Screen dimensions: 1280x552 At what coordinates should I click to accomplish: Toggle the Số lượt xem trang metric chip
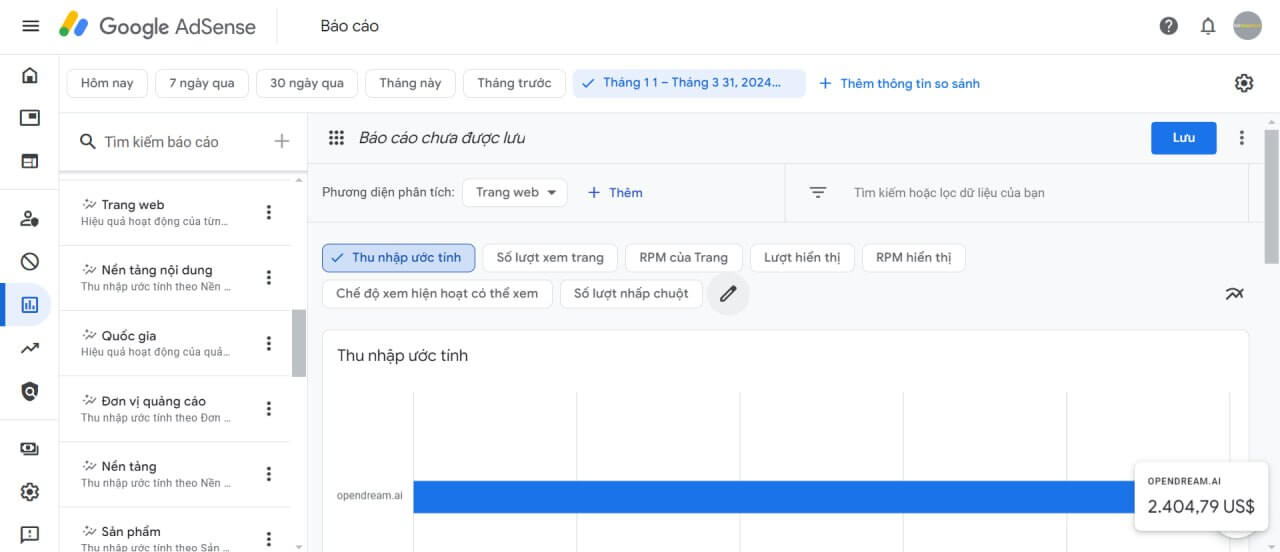550,257
